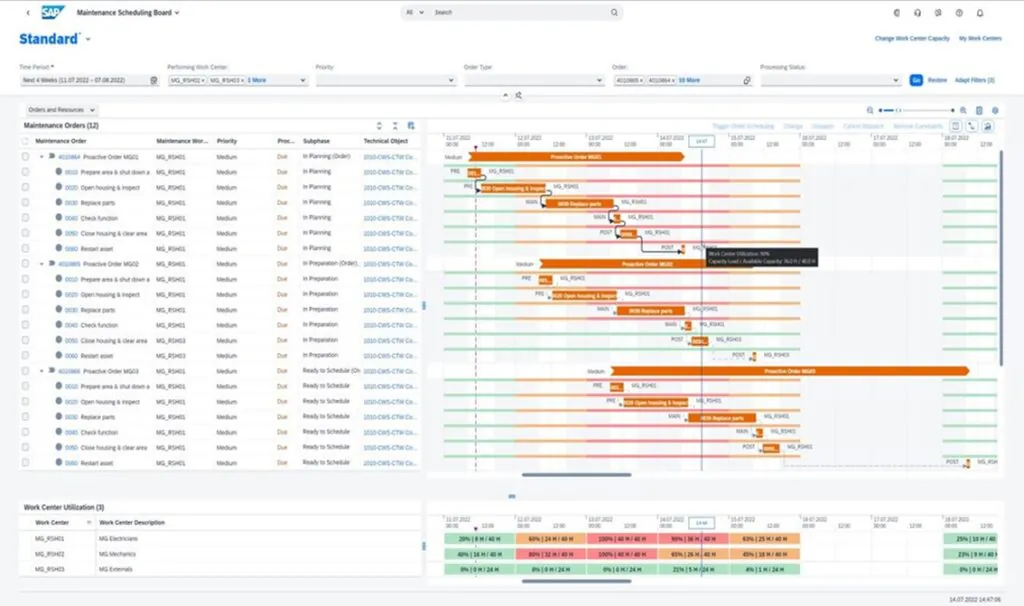1024x606 pixels.
Task: Tick checkbox of Replace parts row In Planning
Action: [x=25, y=202]
